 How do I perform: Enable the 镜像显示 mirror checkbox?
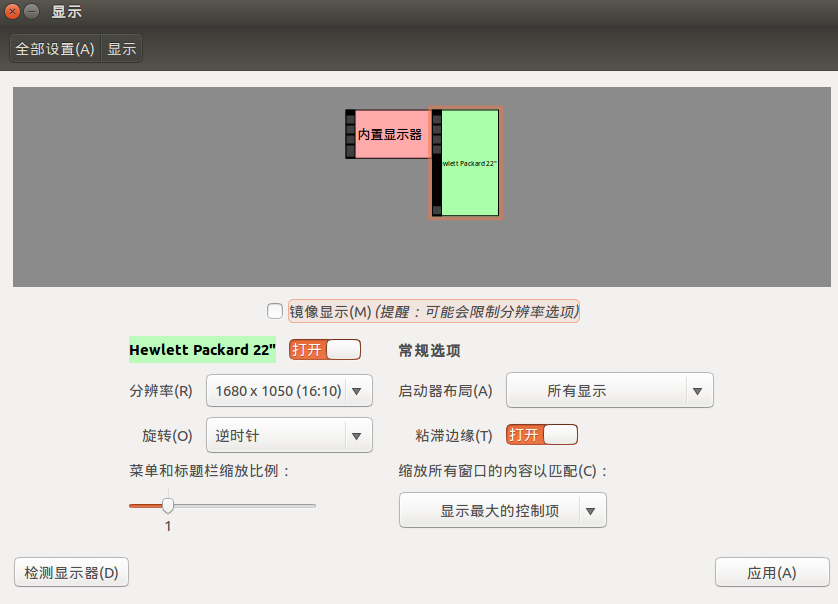click(274, 311)
